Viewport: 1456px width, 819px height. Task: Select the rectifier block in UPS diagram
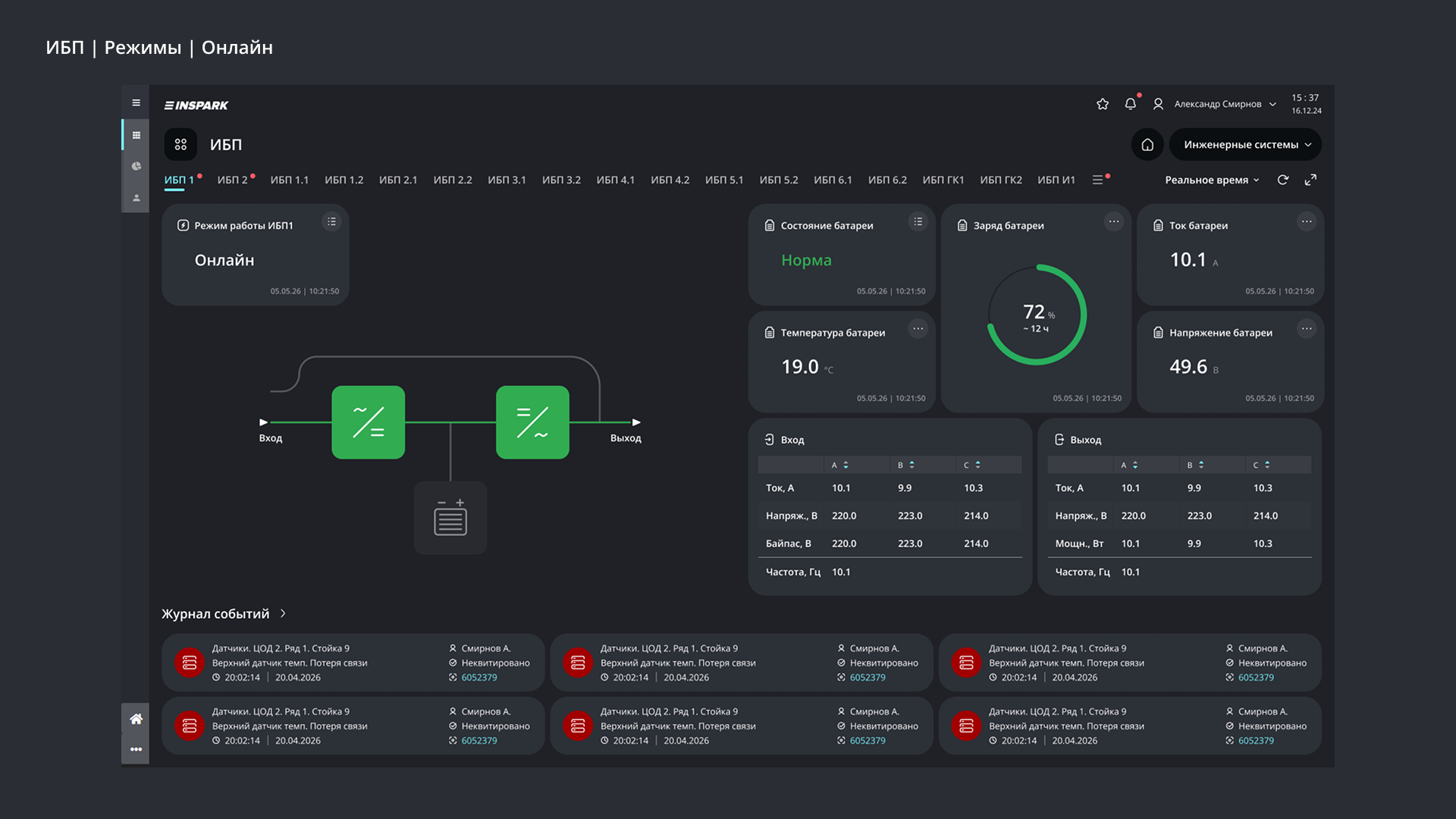click(x=368, y=422)
